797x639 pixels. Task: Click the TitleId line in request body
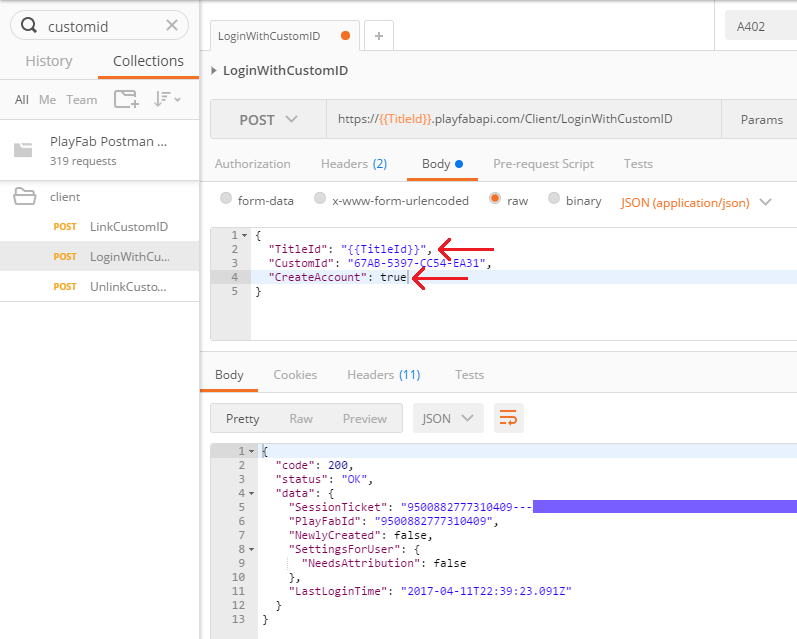tap(524, 249)
